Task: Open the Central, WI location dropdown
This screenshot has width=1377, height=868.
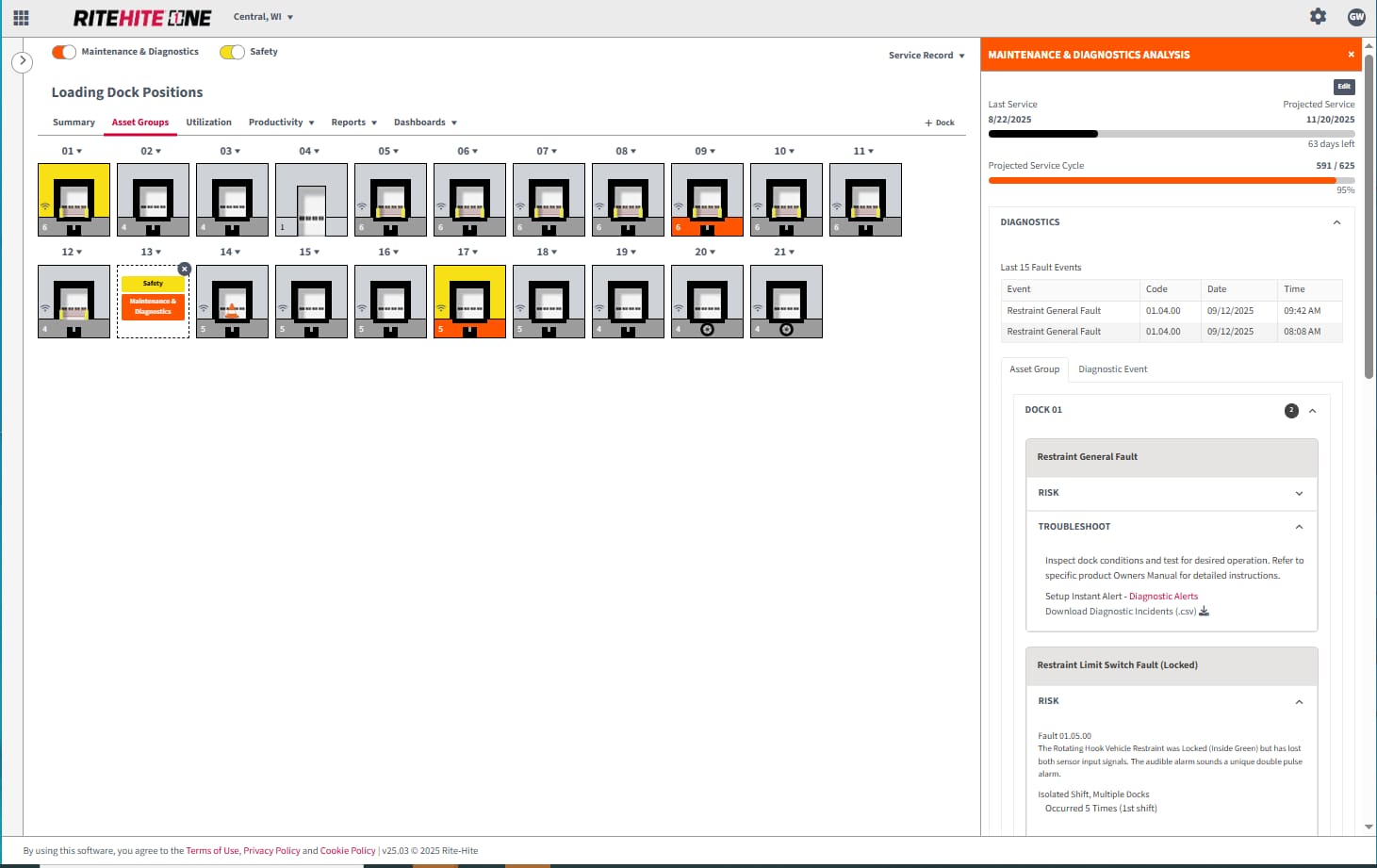Action: (263, 17)
